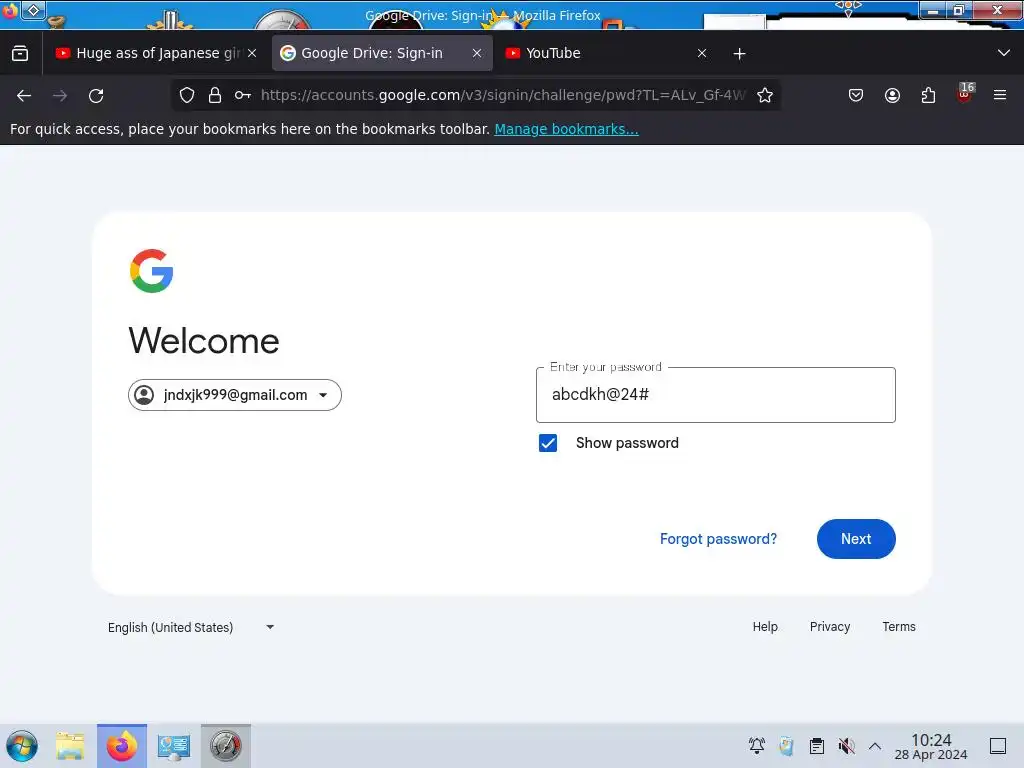Open the gauge app in the taskbar

[225, 746]
